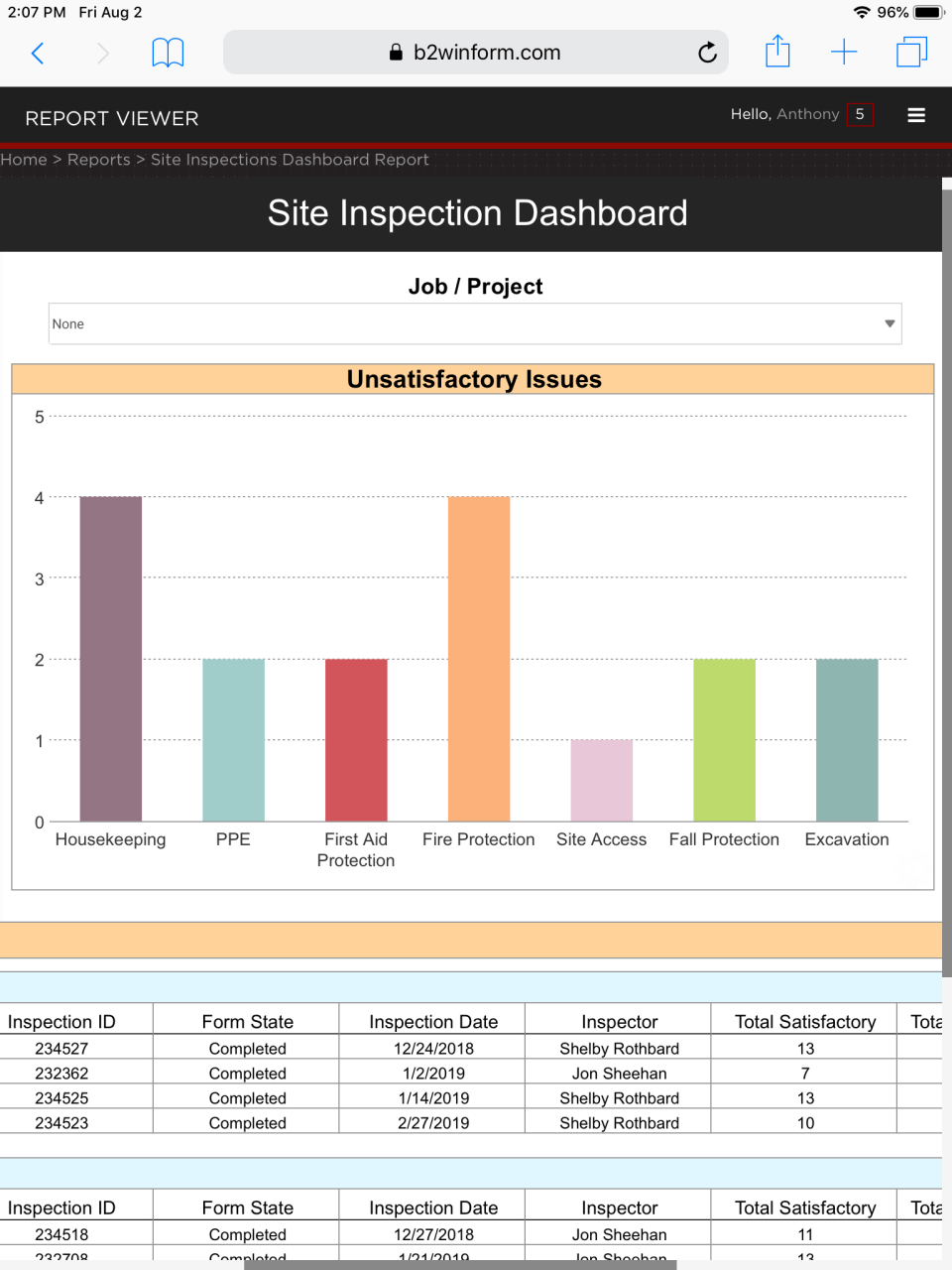Open the tab switcher
This screenshot has width=952, height=1270.
click(x=911, y=51)
